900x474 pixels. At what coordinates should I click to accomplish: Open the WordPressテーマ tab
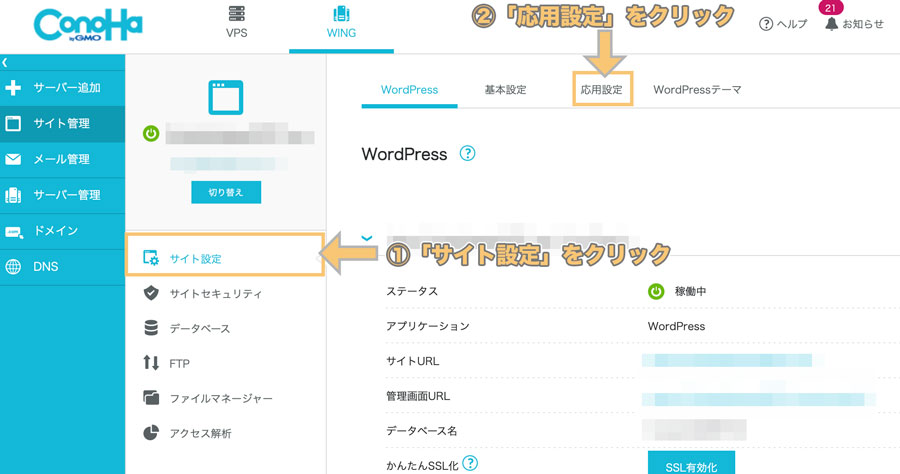pos(697,90)
